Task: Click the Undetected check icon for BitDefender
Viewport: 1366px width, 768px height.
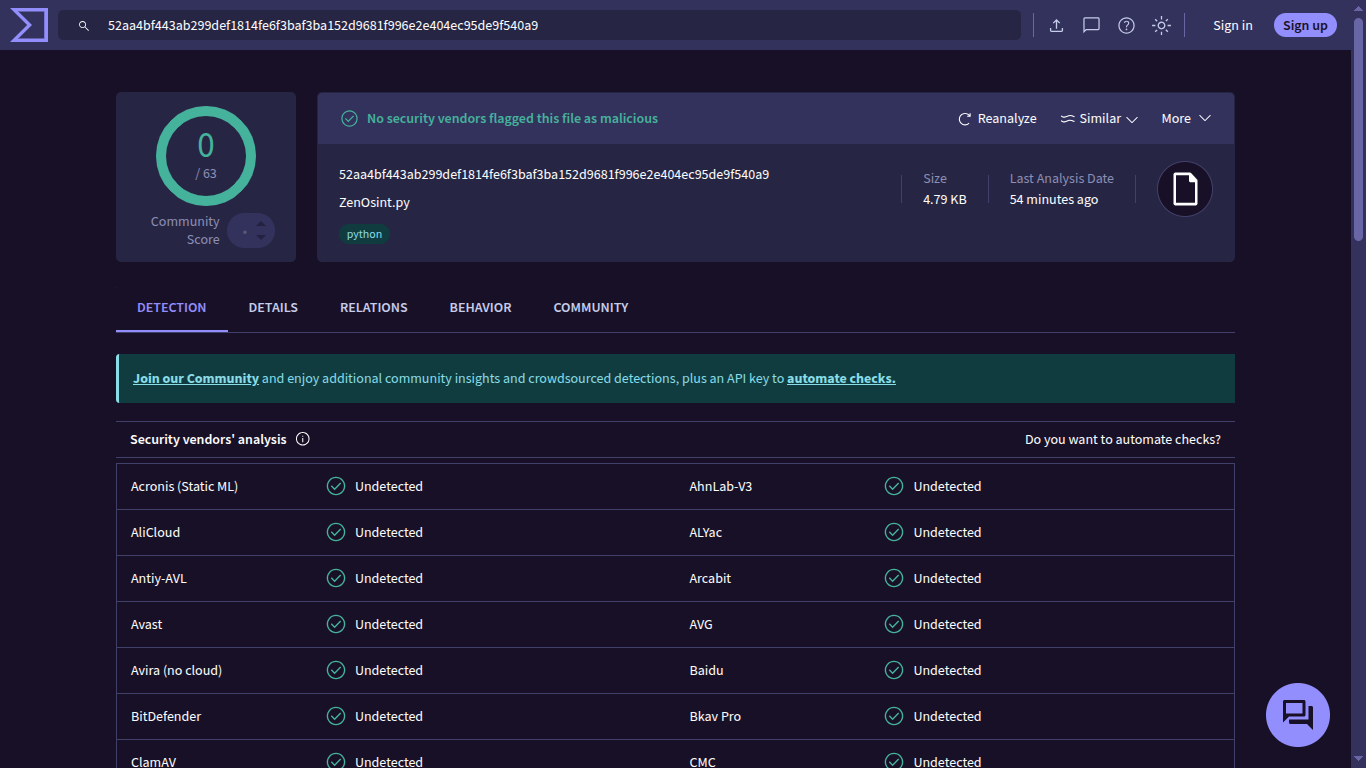Action: (x=336, y=716)
